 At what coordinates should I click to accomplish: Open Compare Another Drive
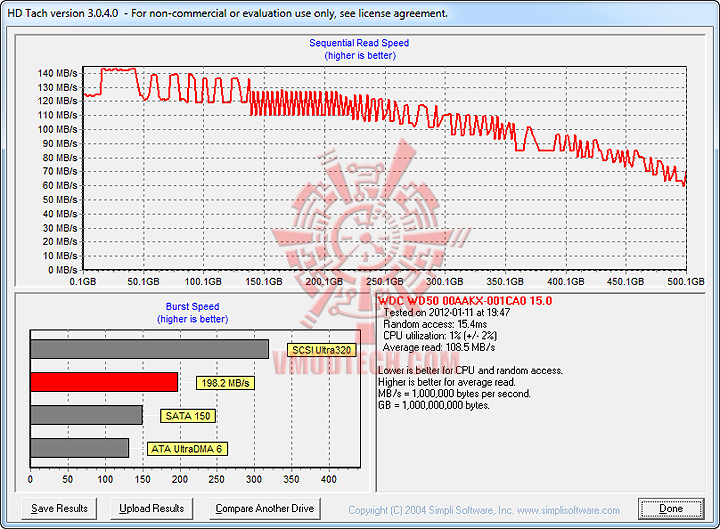(x=264, y=508)
